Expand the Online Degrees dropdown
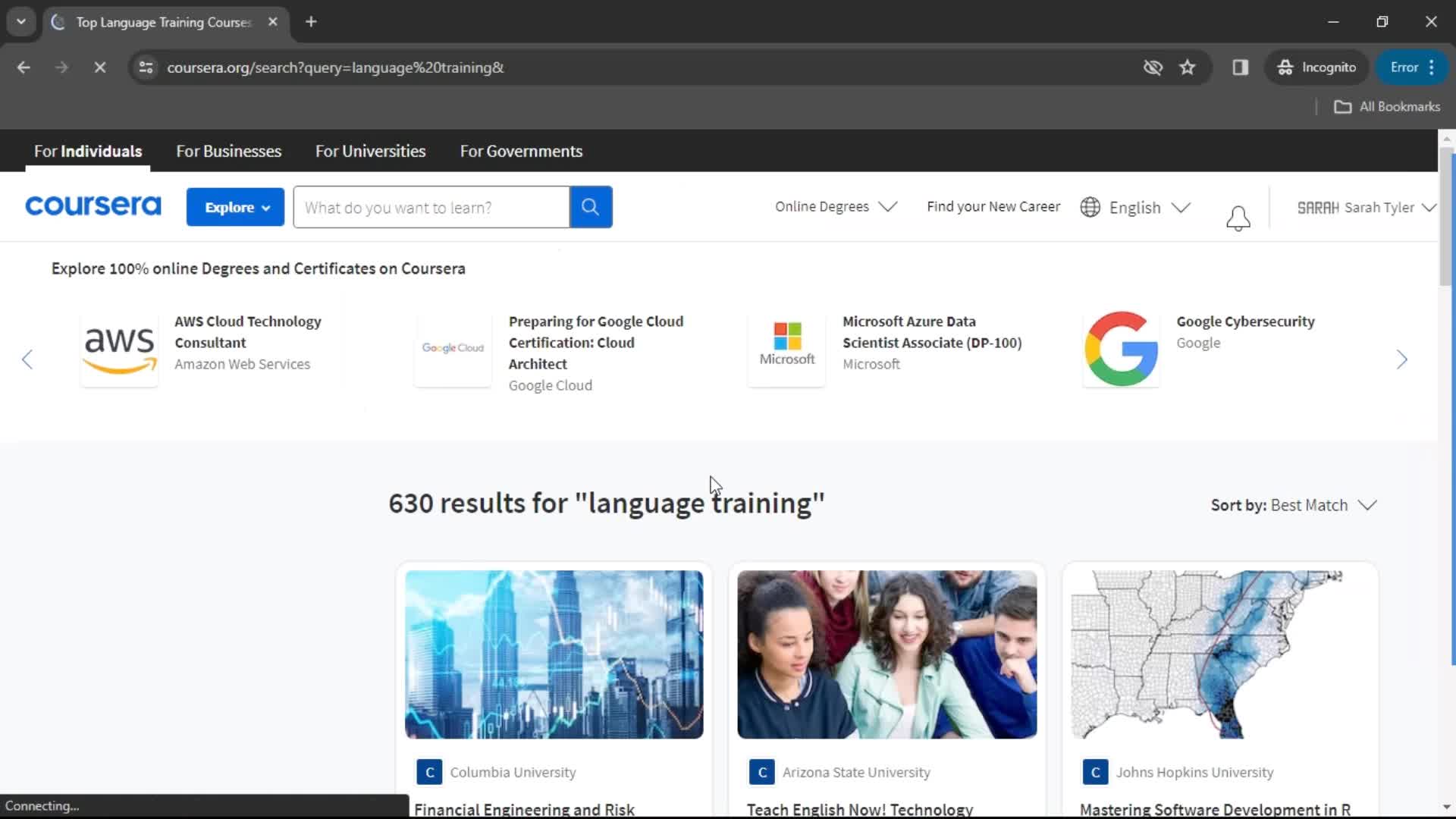Image resolution: width=1456 pixels, height=819 pixels. coord(836,207)
